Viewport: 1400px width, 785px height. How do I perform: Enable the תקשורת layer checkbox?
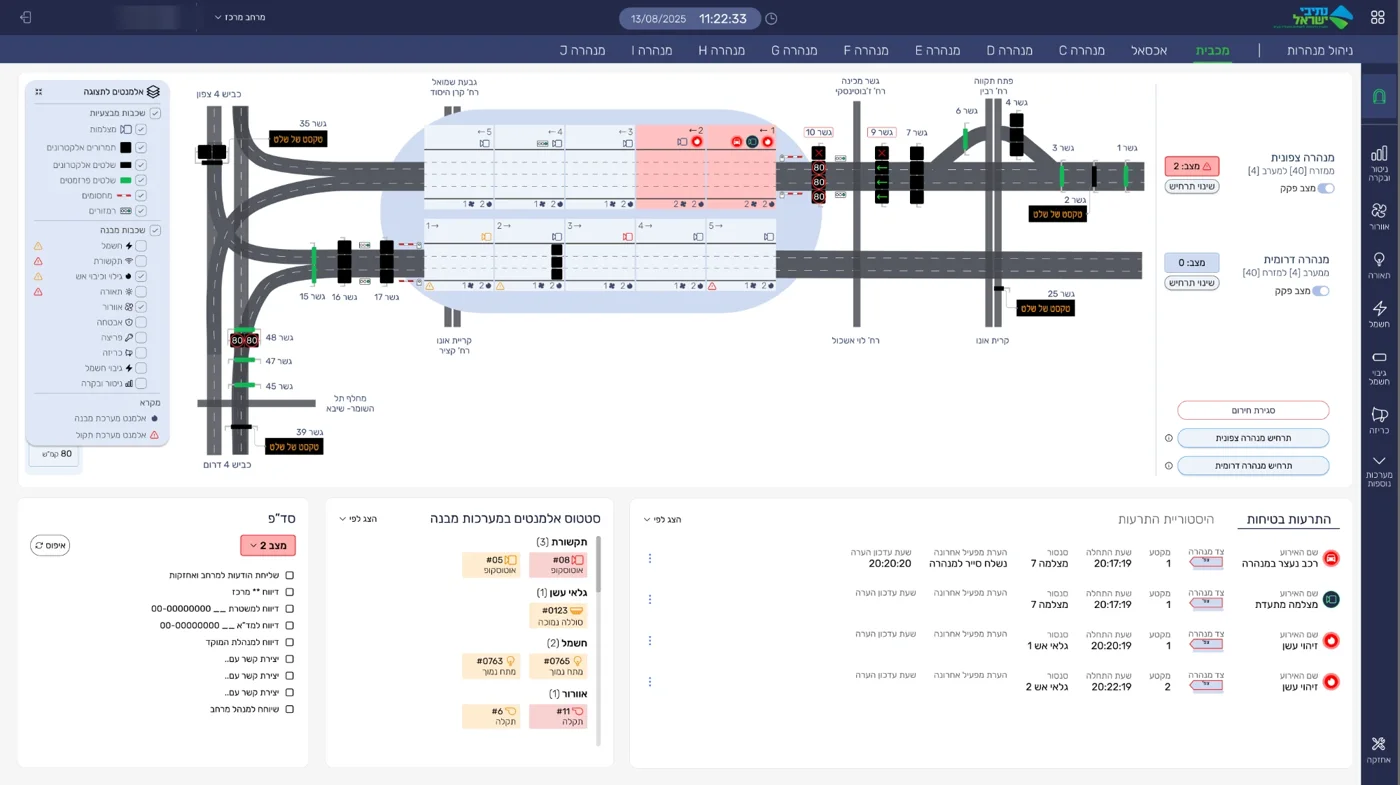141,261
